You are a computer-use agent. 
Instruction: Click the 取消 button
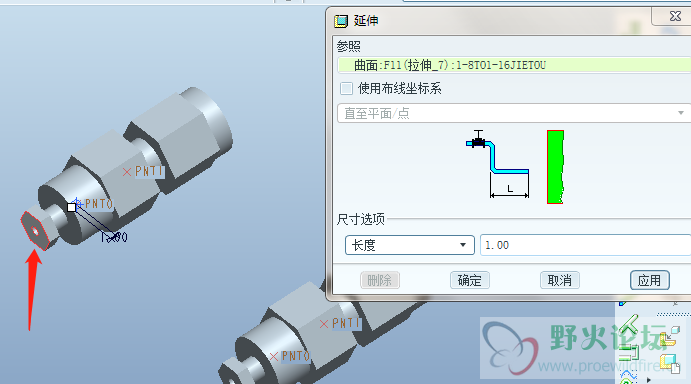point(560,280)
